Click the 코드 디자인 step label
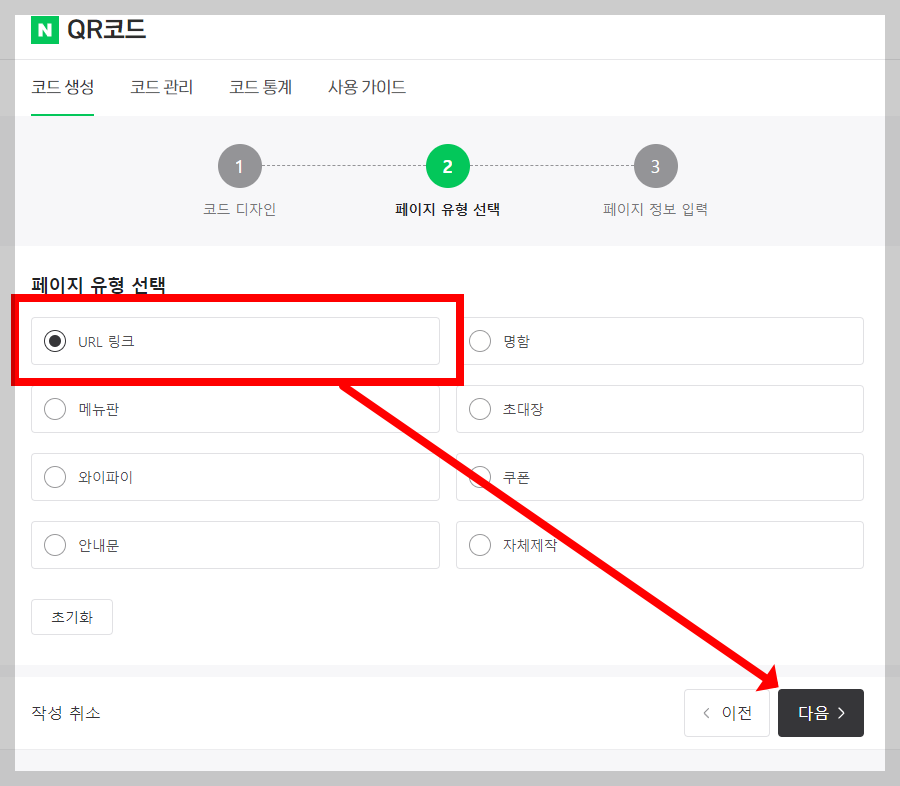 click(x=239, y=209)
